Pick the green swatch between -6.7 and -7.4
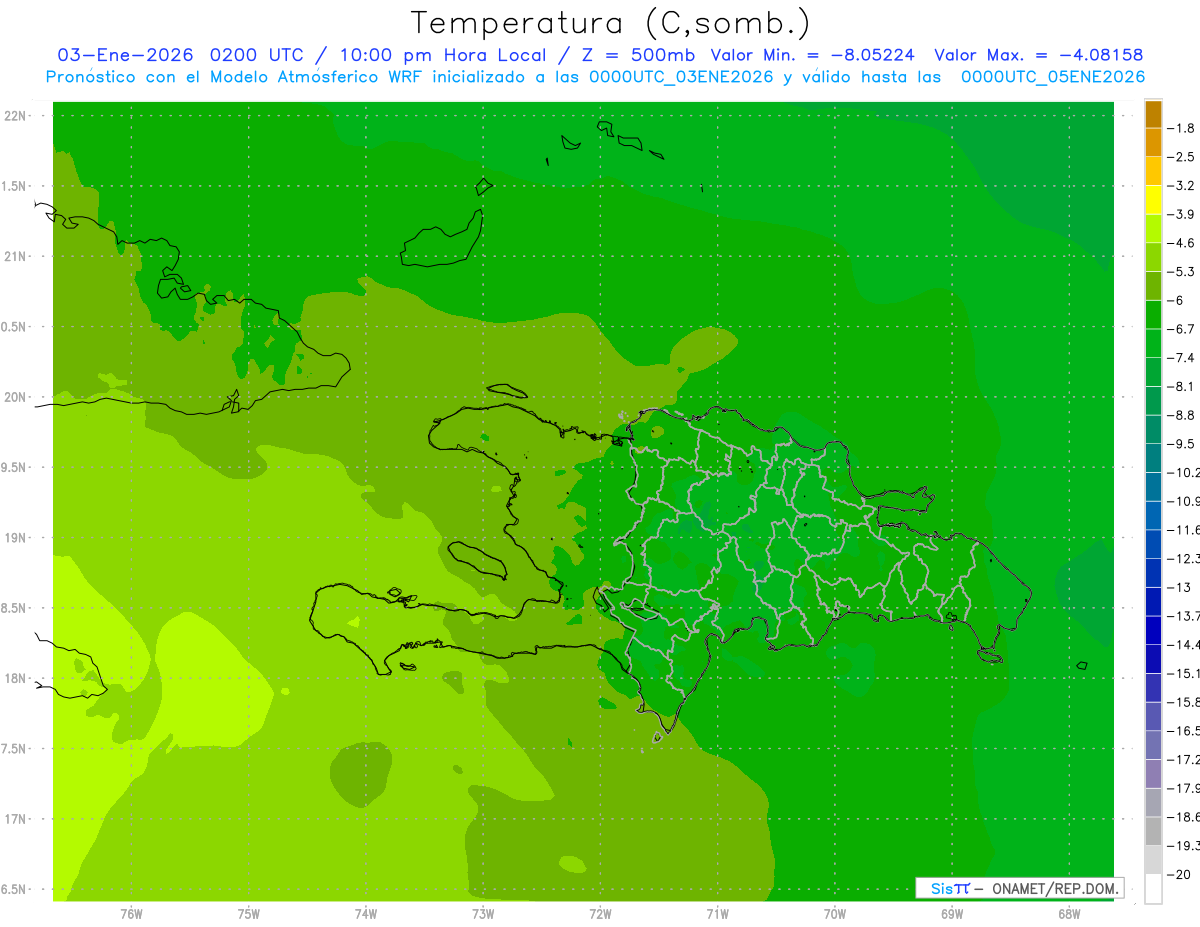1200x927 pixels. (x=1153, y=343)
